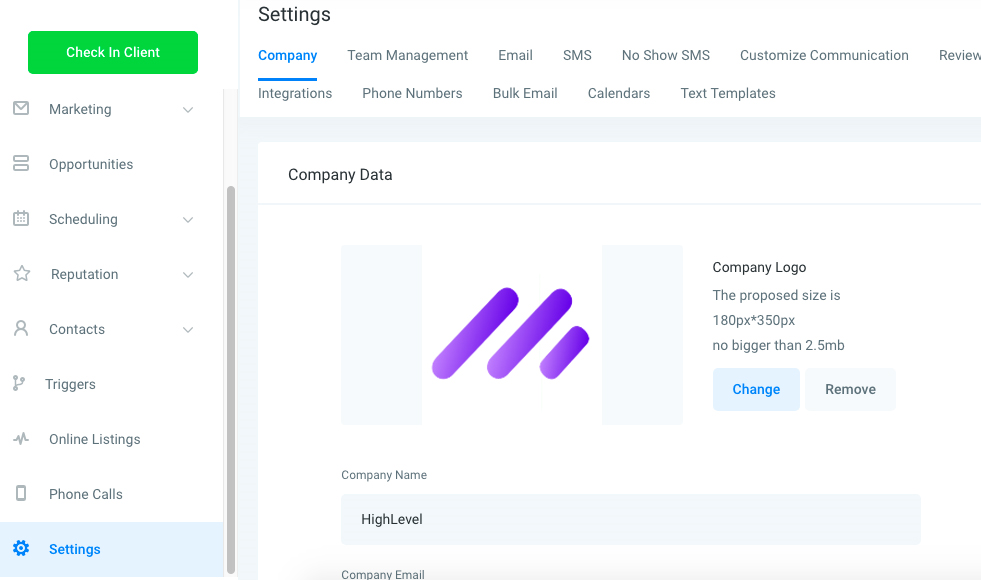The image size is (981, 580).
Task: Expand the Reputation menu chevron
Action: point(188,275)
